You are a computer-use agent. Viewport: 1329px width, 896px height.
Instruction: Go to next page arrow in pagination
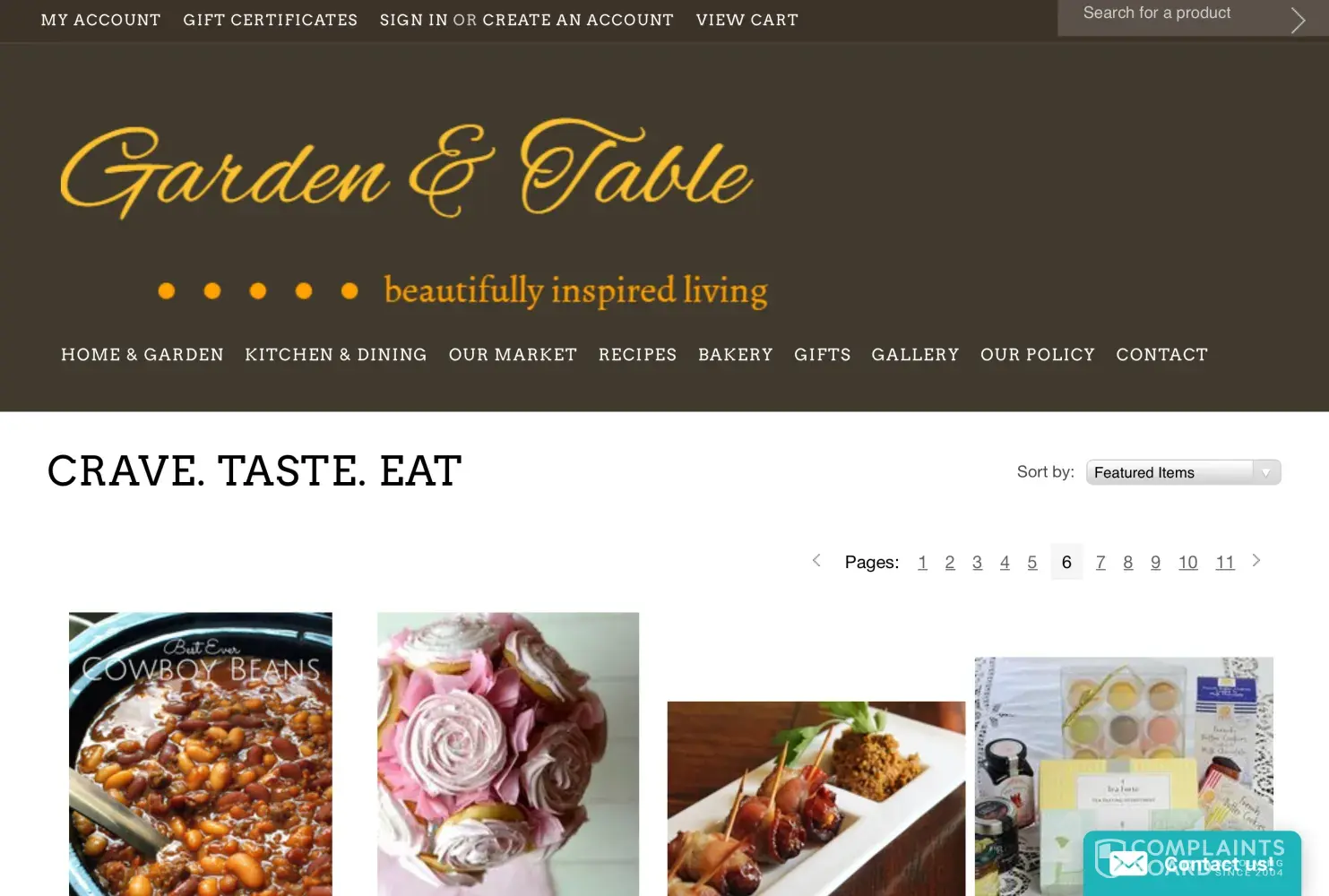click(1256, 561)
